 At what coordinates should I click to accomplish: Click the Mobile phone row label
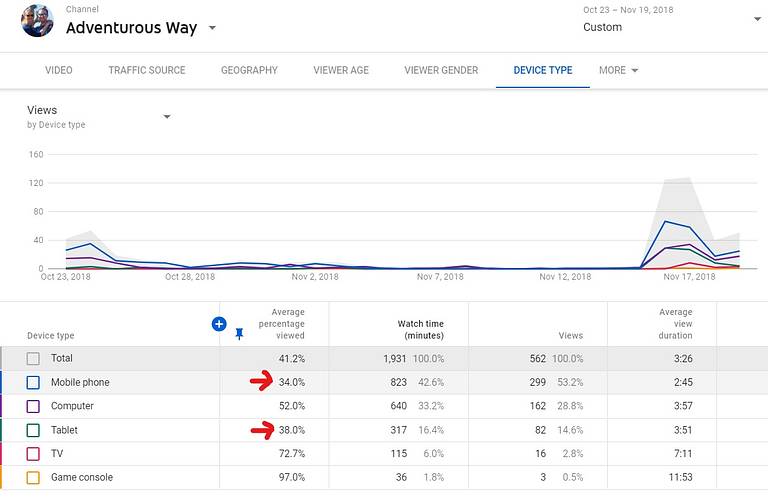[80, 382]
